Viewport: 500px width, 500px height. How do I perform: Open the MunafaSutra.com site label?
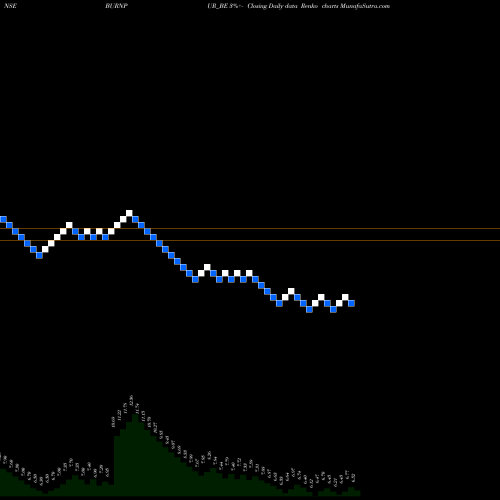[x=365, y=6]
